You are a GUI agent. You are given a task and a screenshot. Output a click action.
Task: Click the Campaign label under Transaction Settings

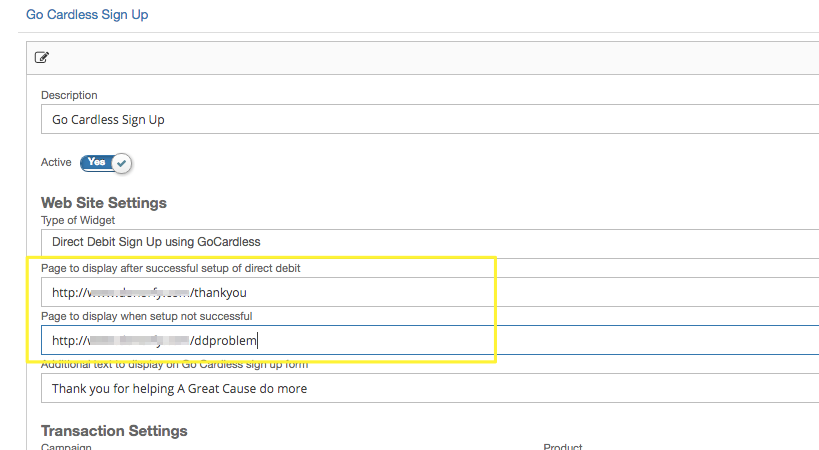67,447
